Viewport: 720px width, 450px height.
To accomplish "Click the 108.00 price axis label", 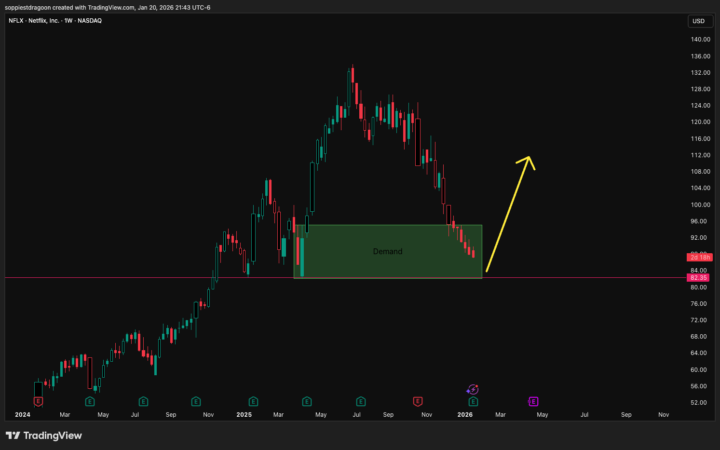I will (x=701, y=172).
